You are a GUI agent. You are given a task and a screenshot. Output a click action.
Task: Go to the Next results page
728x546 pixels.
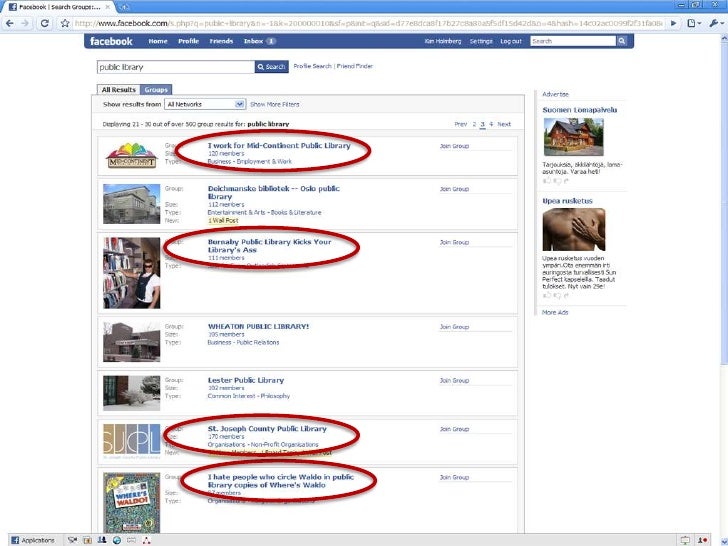tap(504, 124)
